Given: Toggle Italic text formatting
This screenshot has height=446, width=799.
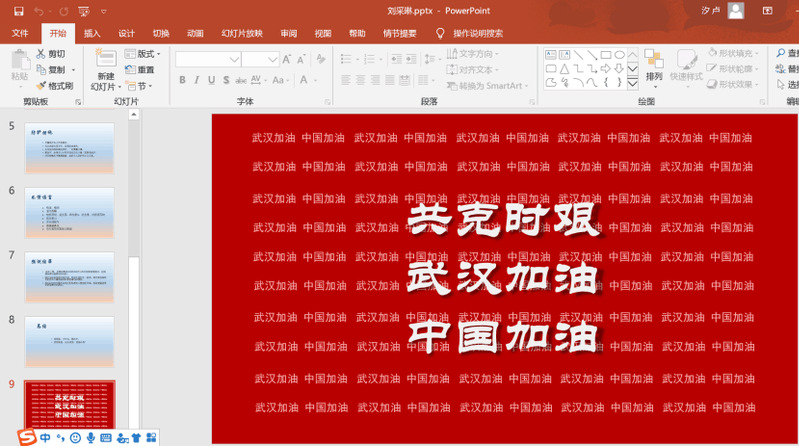Looking at the screenshot, I should click(197, 81).
